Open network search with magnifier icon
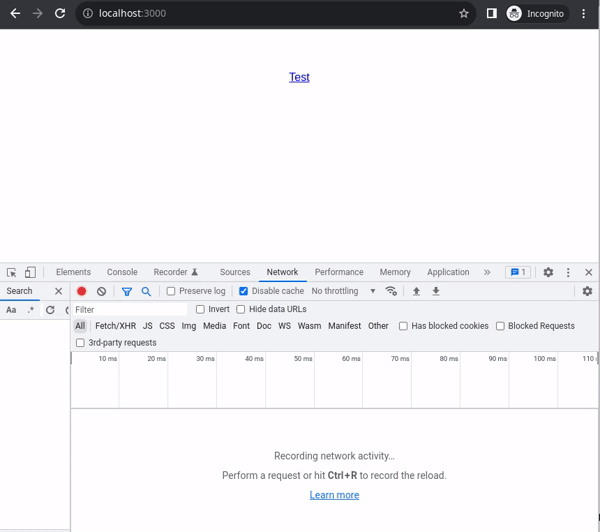The image size is (600, 532). (146, 291)
